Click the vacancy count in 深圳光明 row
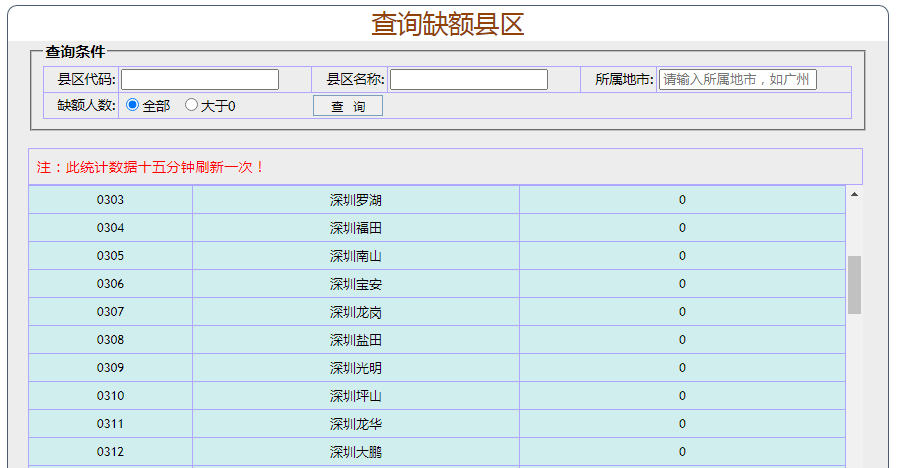Viewport: 897px width, 468px height. [682, 368]
